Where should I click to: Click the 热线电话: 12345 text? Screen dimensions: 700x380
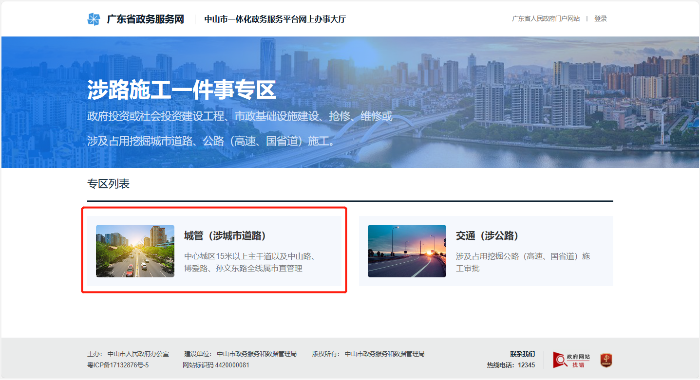click(x=511, y=365)
